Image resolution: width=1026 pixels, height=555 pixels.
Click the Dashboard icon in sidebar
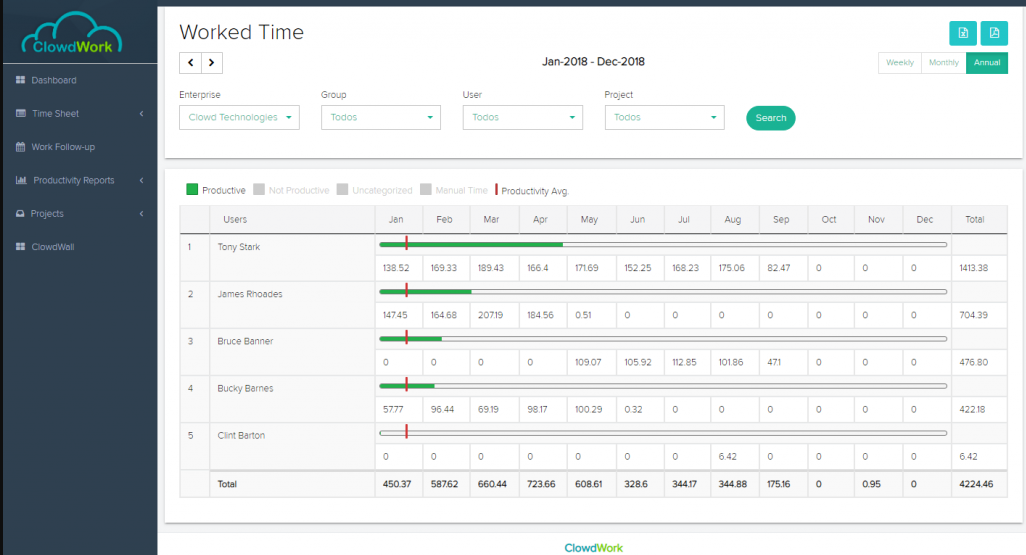point(20,80)
